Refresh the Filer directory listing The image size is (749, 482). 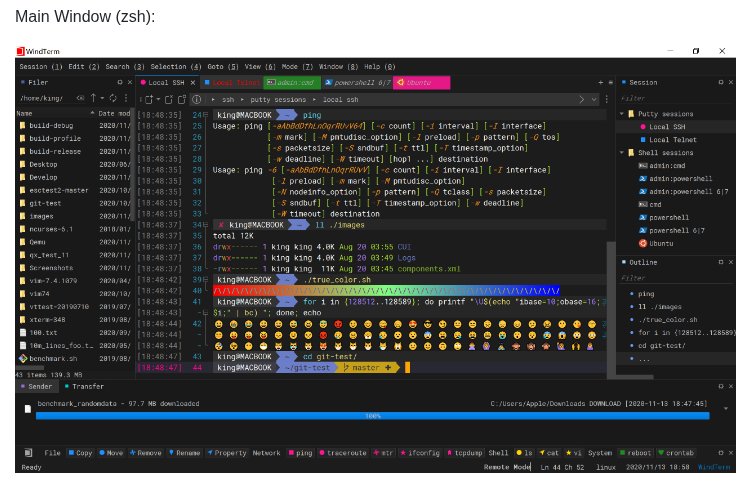coord(113,98)
